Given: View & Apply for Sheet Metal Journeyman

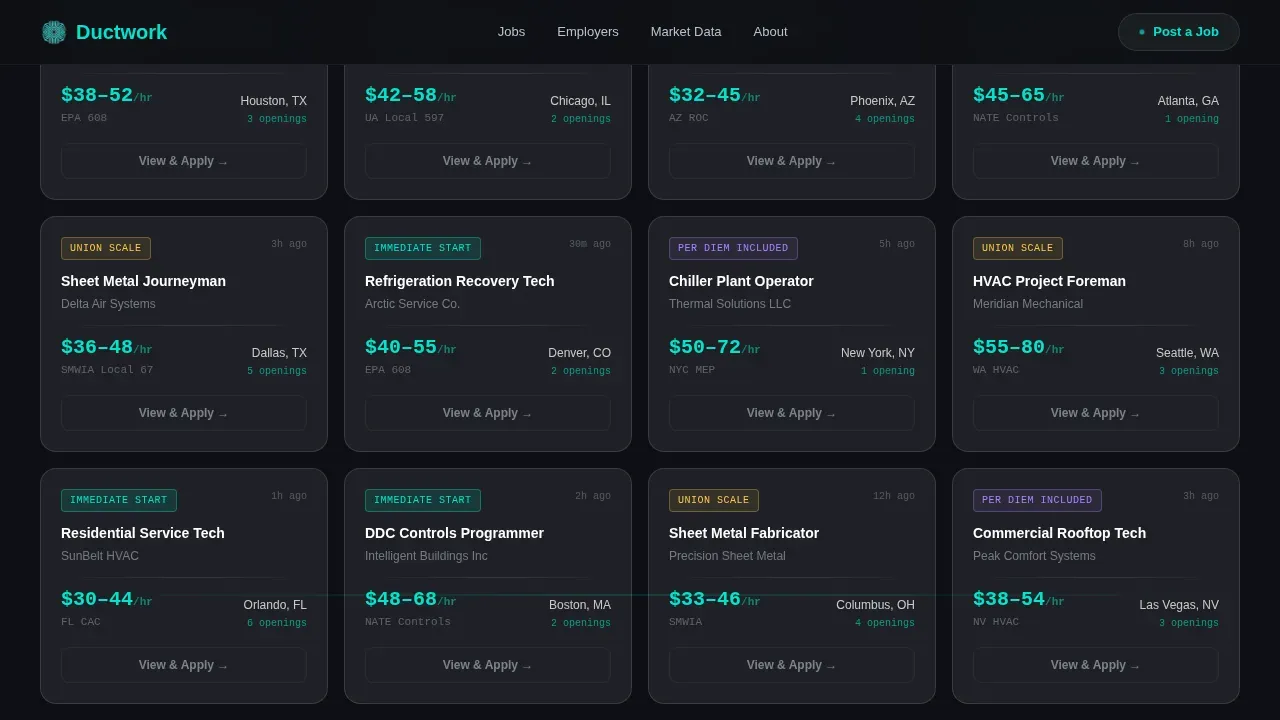Looking at the screenshot, I should coord(184,413).
